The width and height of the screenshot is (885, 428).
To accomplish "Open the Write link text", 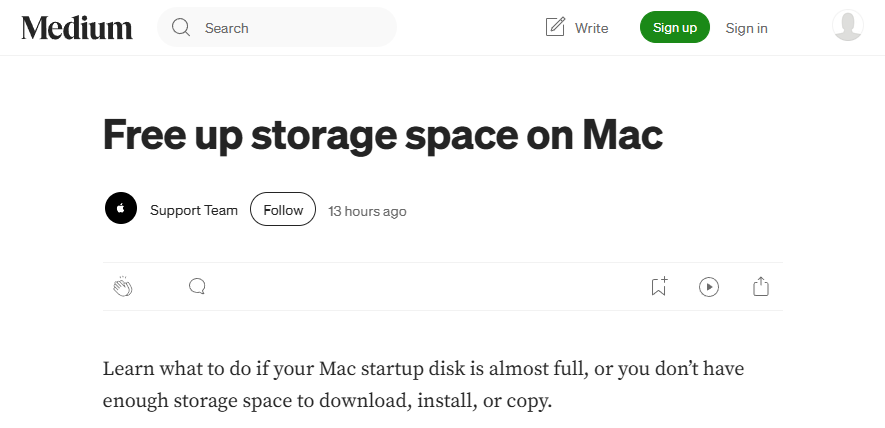I will [591, 28].
